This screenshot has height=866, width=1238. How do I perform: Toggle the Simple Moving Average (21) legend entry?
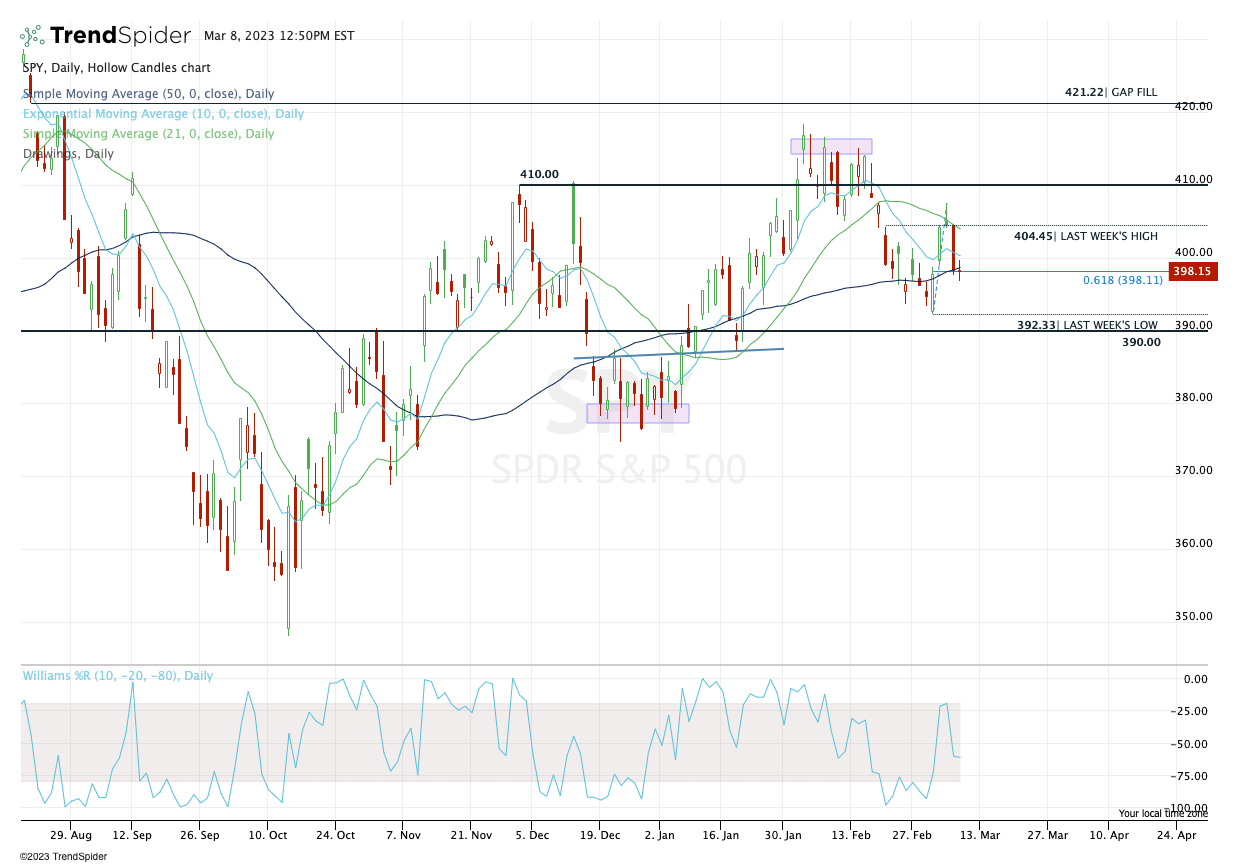click(148, 134)
